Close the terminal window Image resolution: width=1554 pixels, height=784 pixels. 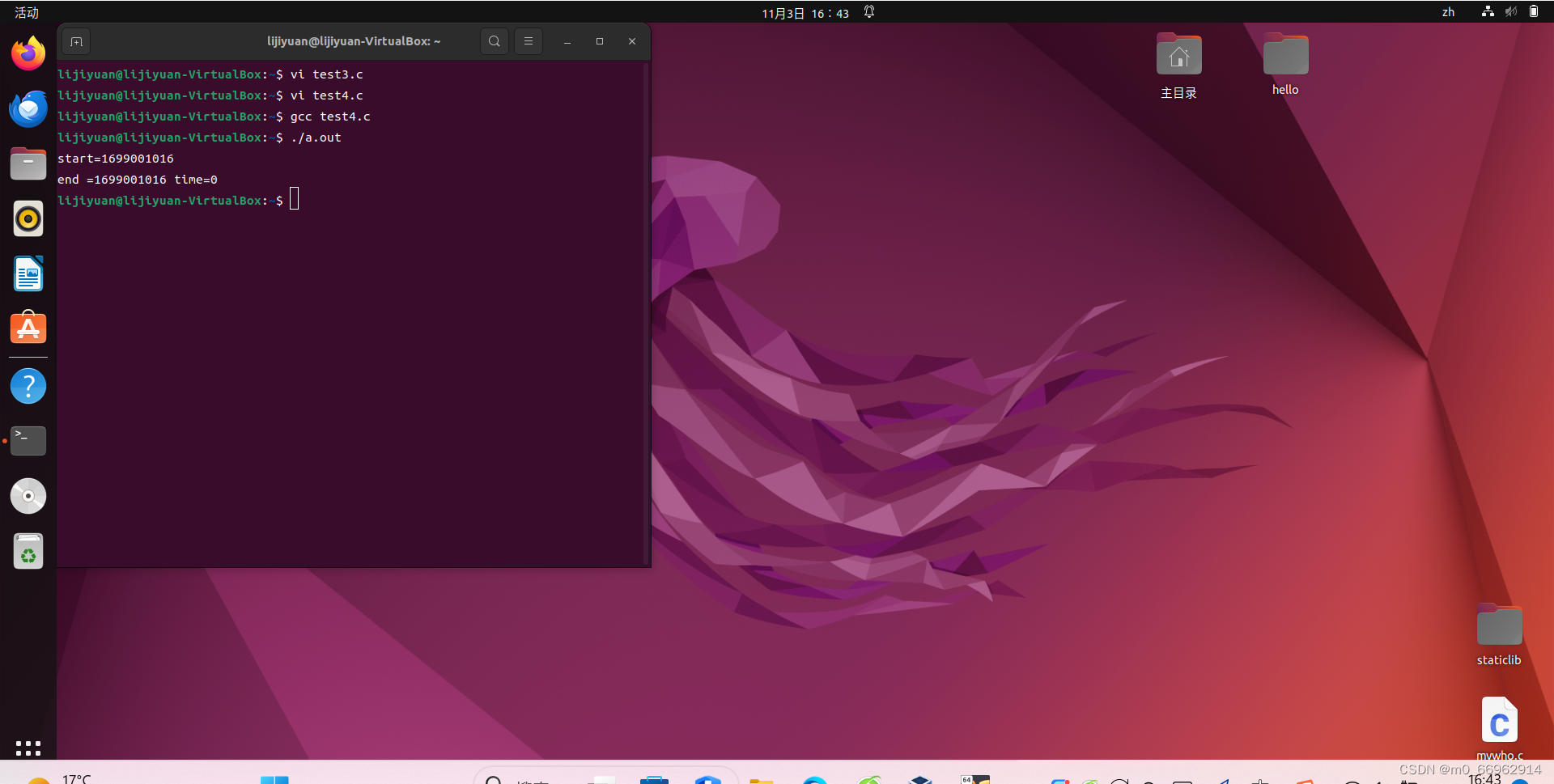(x=632, y=41)
